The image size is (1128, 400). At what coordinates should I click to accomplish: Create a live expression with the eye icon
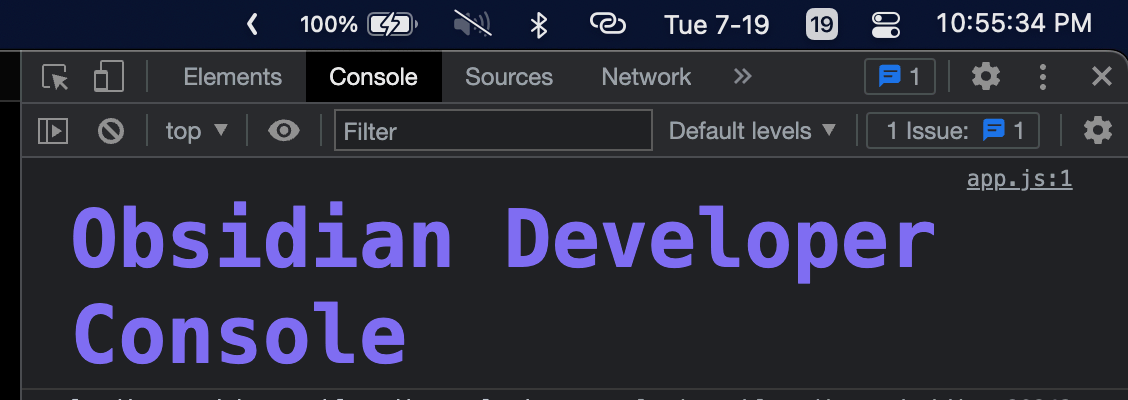pos(284,130)
